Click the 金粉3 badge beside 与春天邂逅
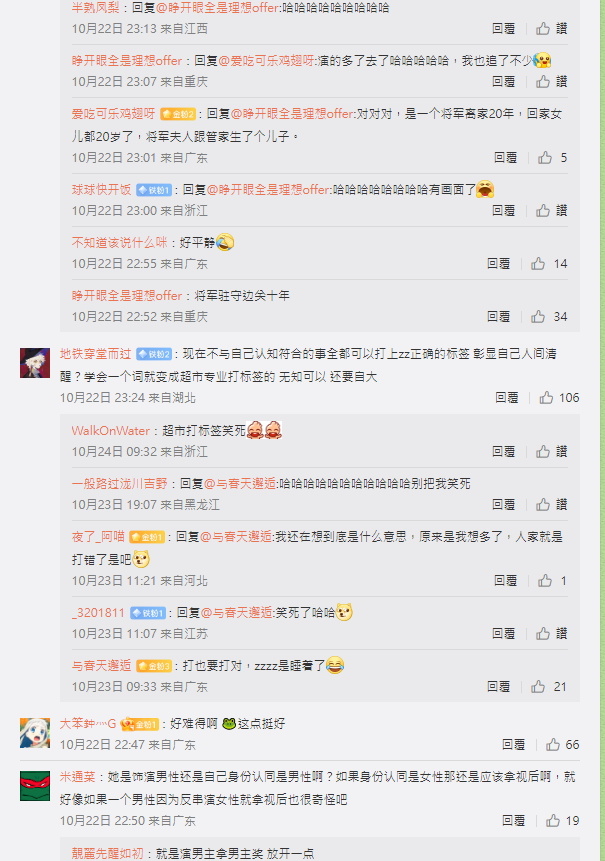Viewport: 605px width, 861px height. coord(154,666)
